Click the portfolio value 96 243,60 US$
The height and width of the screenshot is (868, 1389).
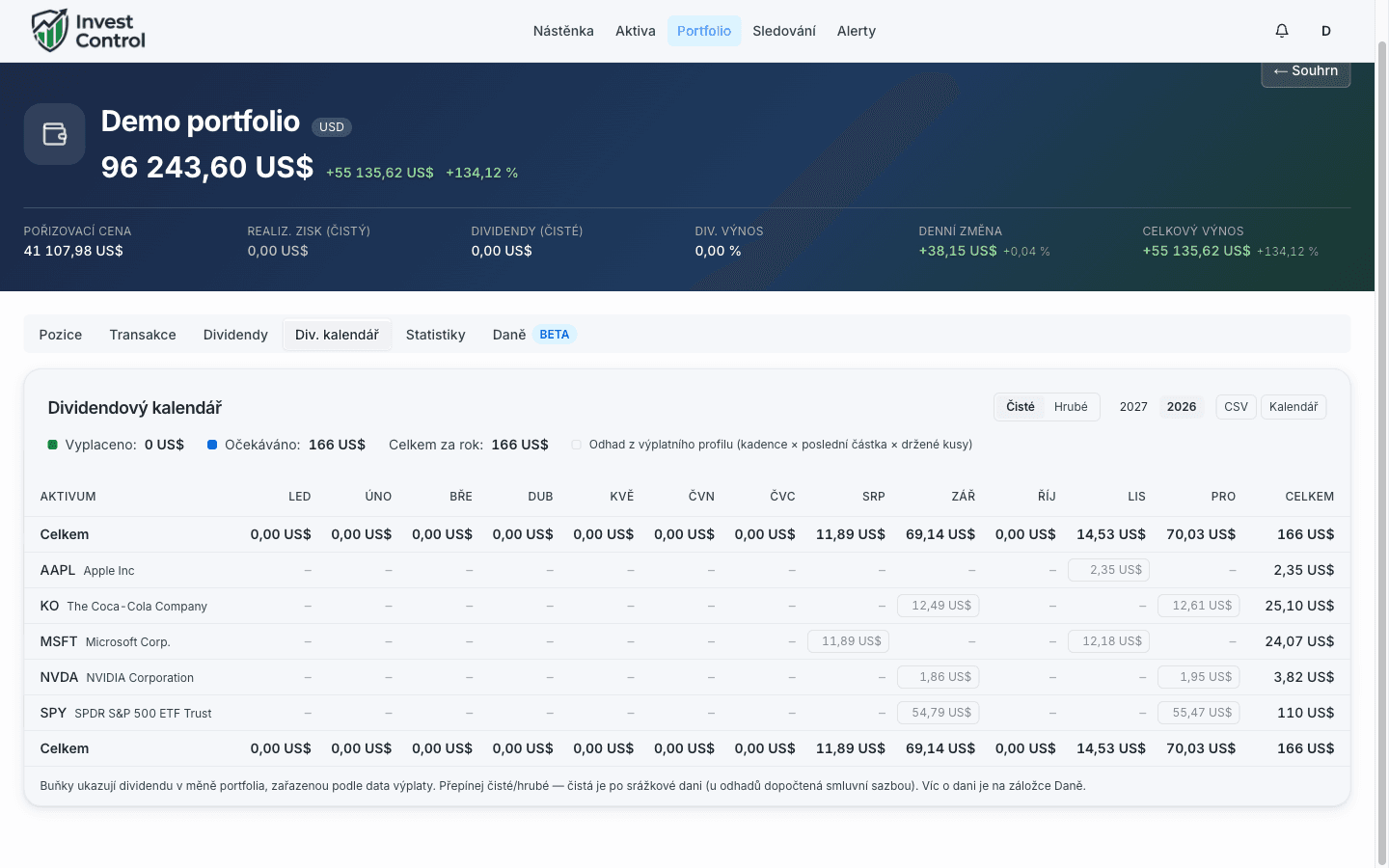[x=207, y=168]
